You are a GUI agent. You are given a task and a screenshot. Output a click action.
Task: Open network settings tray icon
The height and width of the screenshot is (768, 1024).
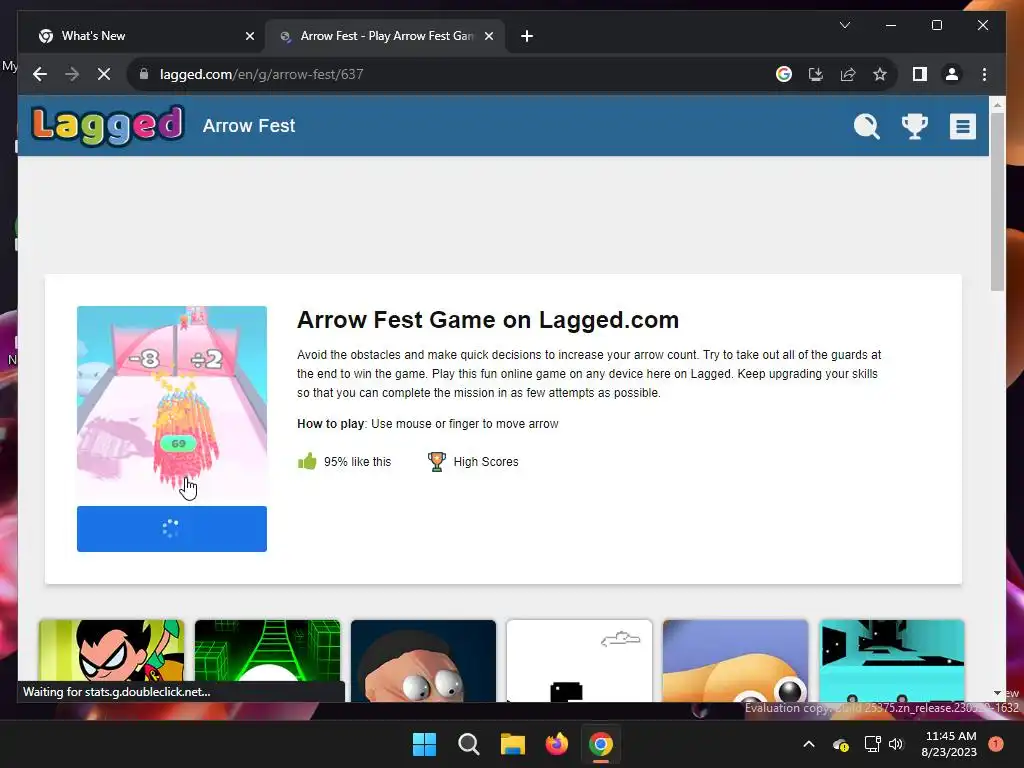872,744
